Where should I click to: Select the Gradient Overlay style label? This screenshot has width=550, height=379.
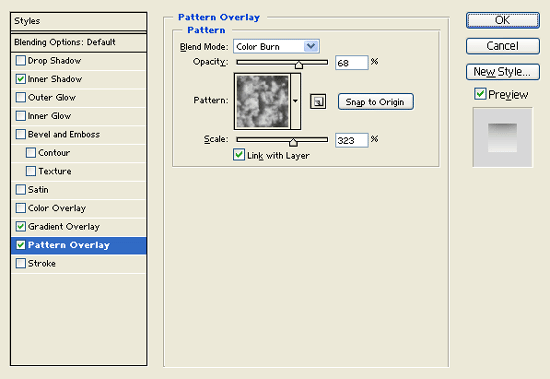click(x=64, y=227)
